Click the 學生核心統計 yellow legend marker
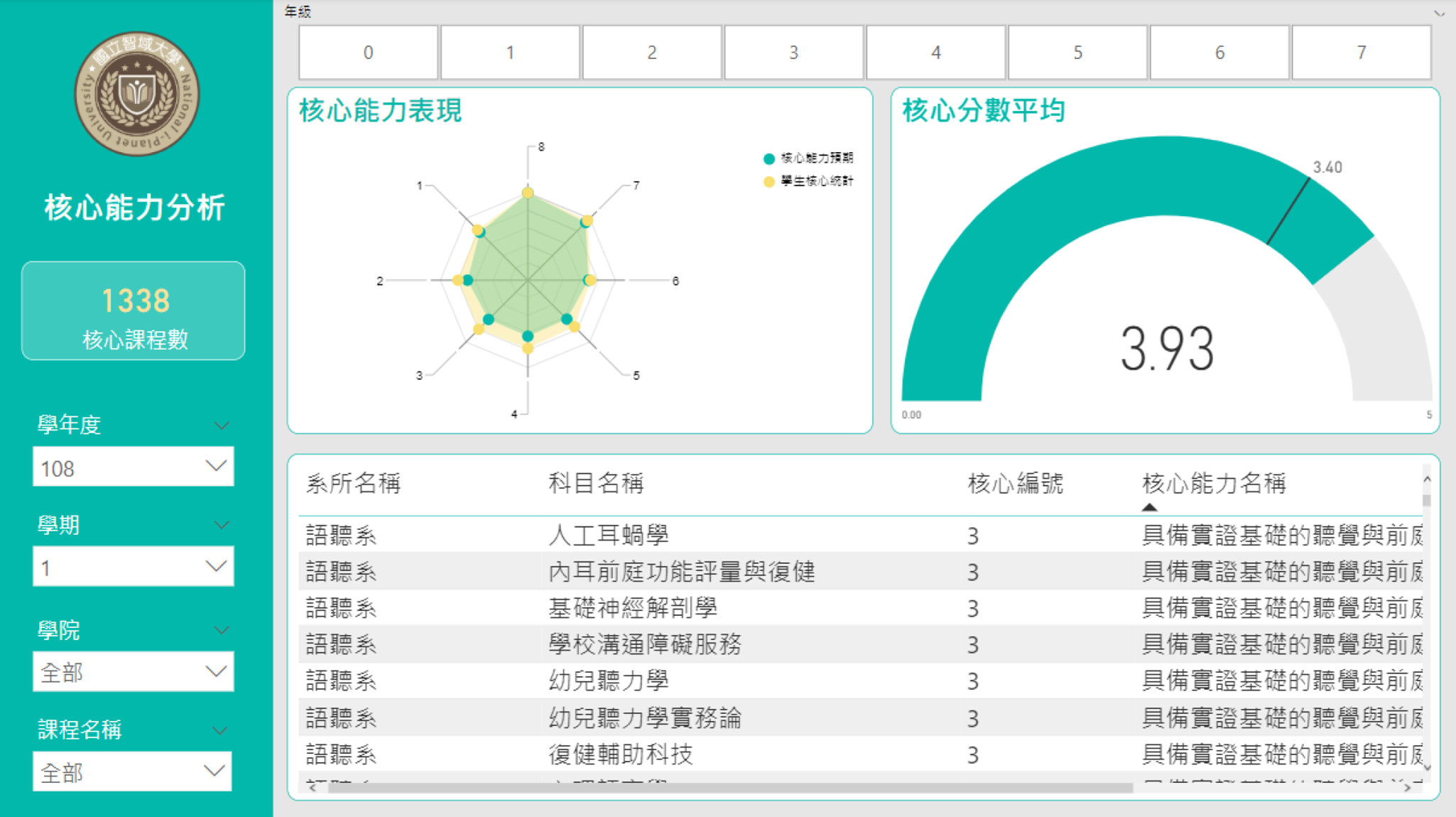Viewport: 1456px width, 817px height. click(768, 182)
